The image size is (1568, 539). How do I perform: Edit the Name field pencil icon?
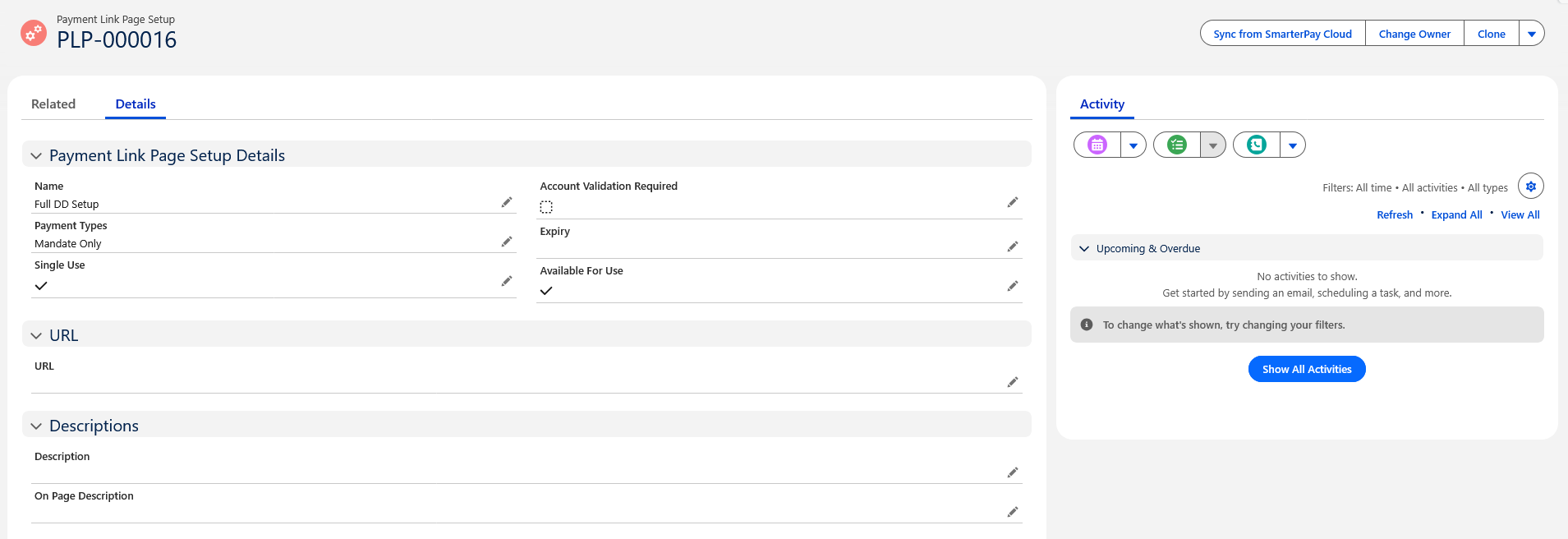(507, 202)
